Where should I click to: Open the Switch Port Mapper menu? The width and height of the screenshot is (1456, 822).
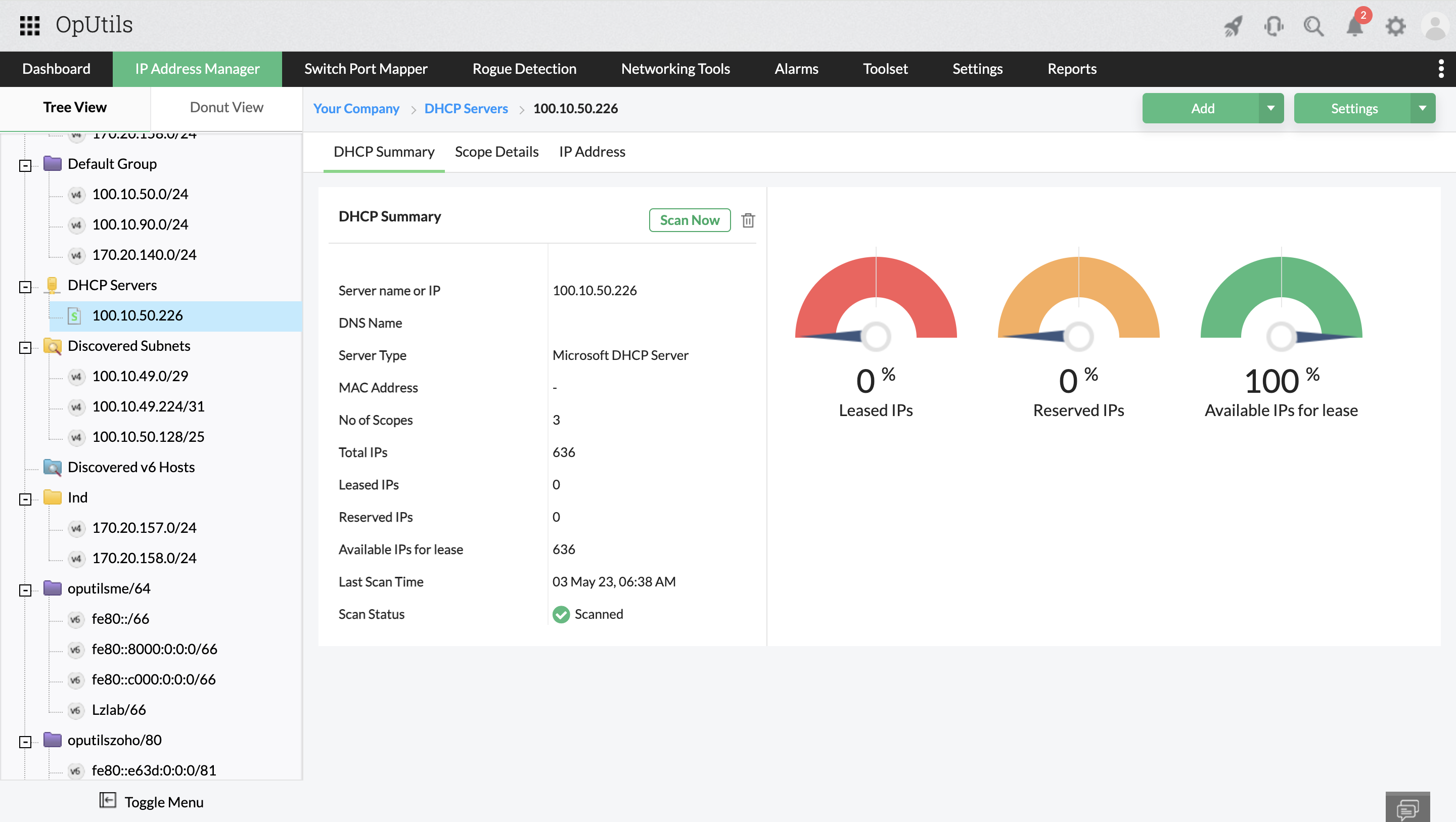click(x=366, y=69)
